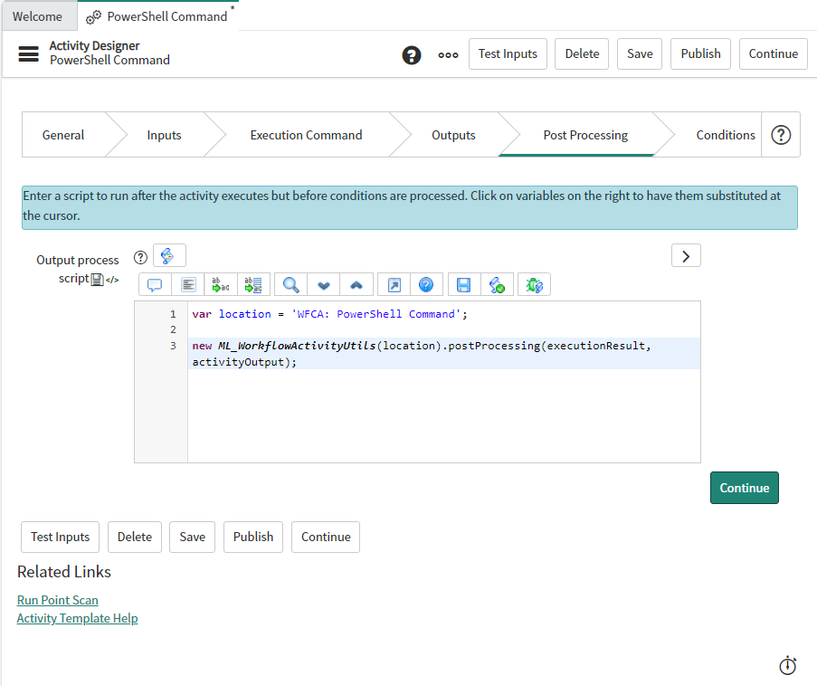Click the code tag icon next to the script label
Viewport: 817px width, 686px height.
click(x=112, y=280)
